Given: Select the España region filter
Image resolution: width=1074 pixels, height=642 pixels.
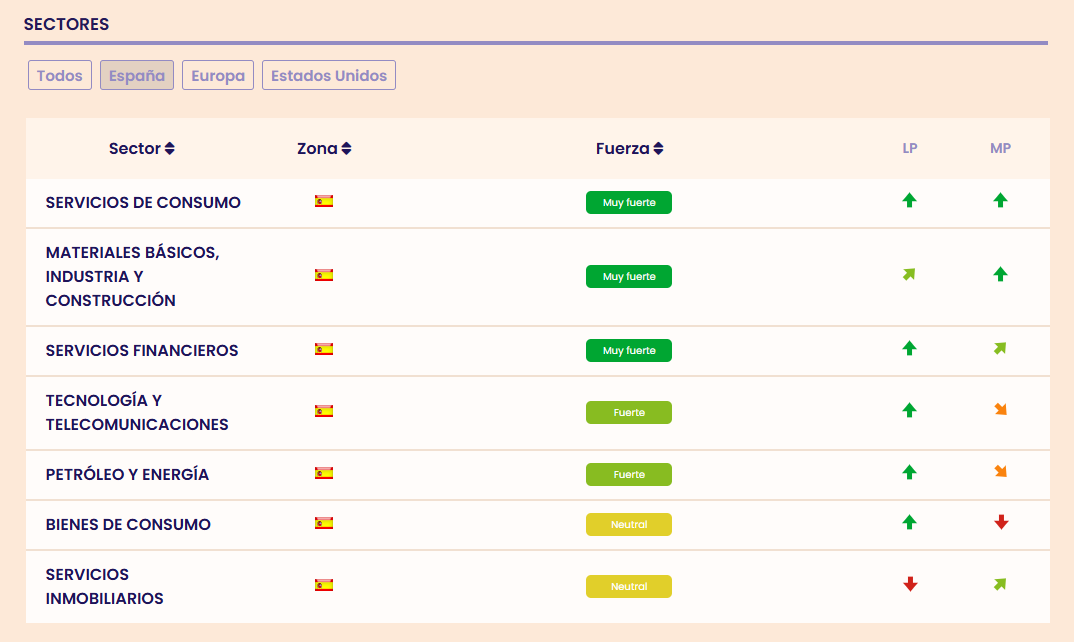Looking at the screenshot, I should tap(137, 76).
